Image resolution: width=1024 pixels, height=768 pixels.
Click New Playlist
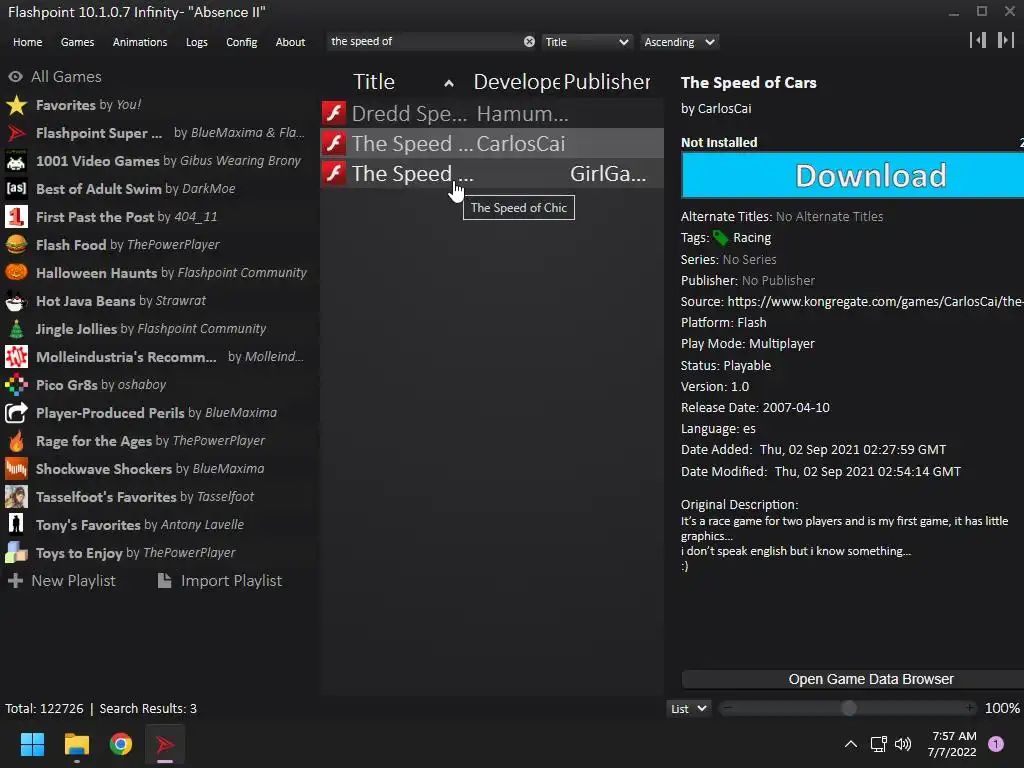point(61,581)
